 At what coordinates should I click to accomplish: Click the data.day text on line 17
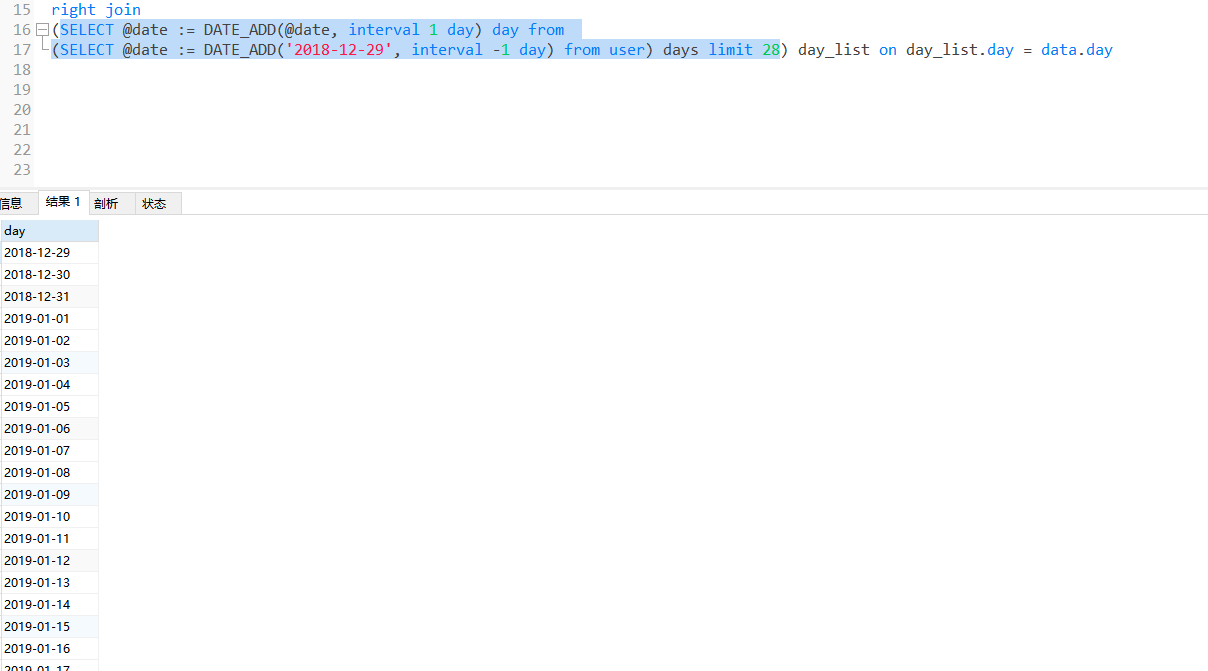coord(1076,49)
